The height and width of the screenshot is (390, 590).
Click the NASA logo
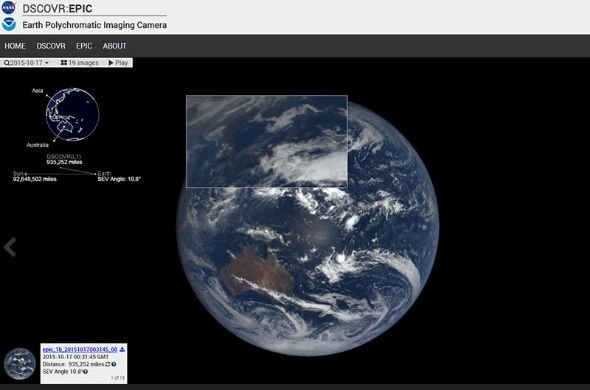point(9,8)
